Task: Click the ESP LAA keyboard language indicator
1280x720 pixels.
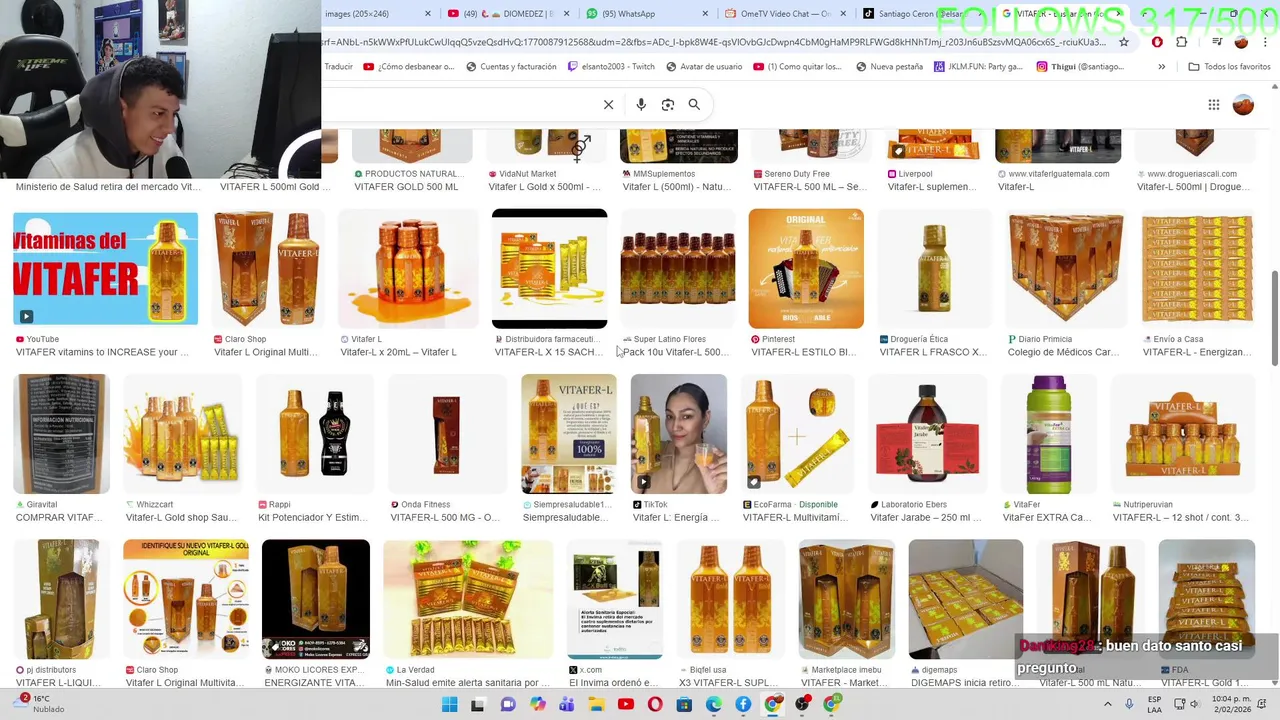Action: (x=1155, y=704)
